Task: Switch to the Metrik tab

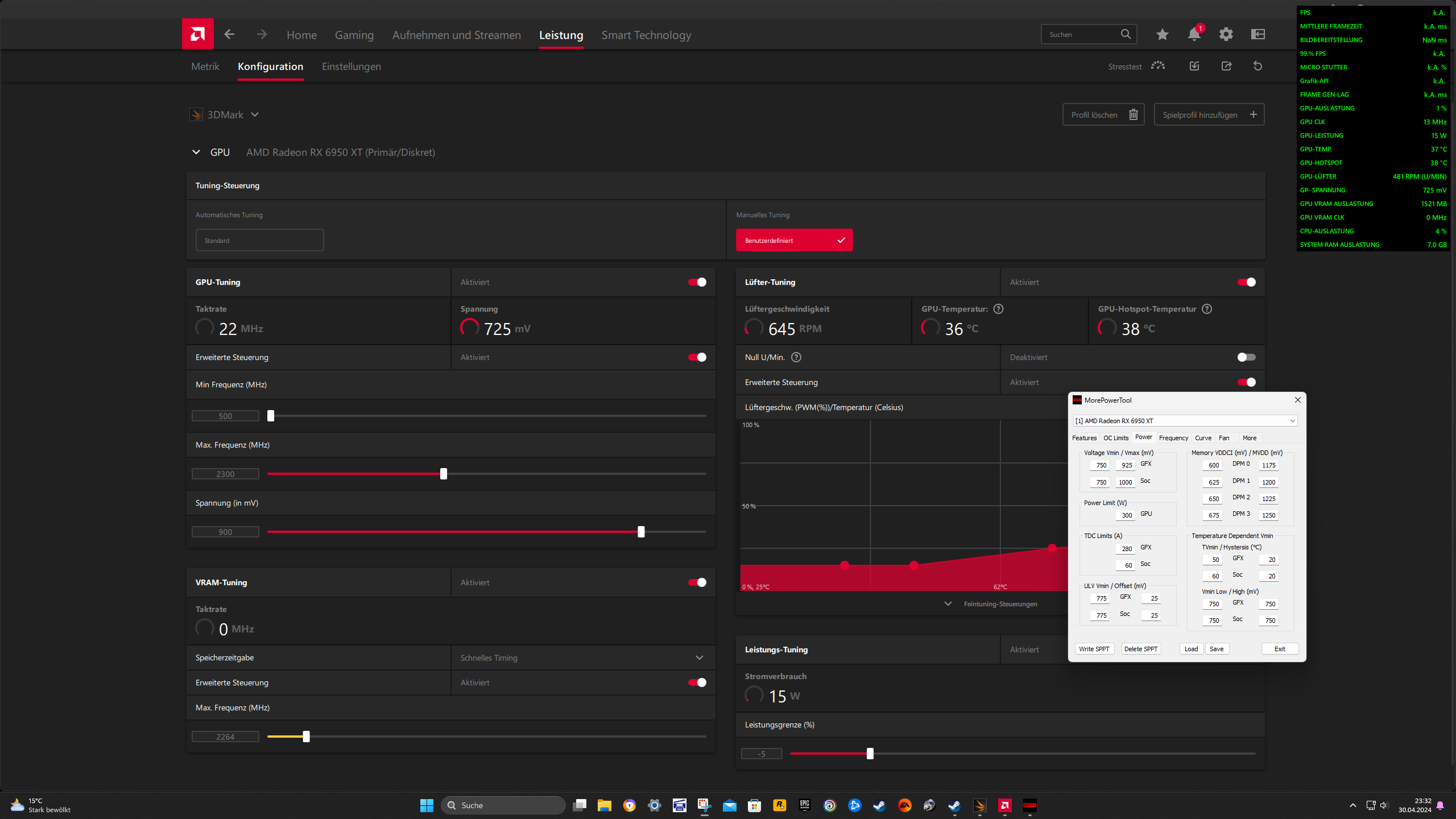Action: (205, 67)
